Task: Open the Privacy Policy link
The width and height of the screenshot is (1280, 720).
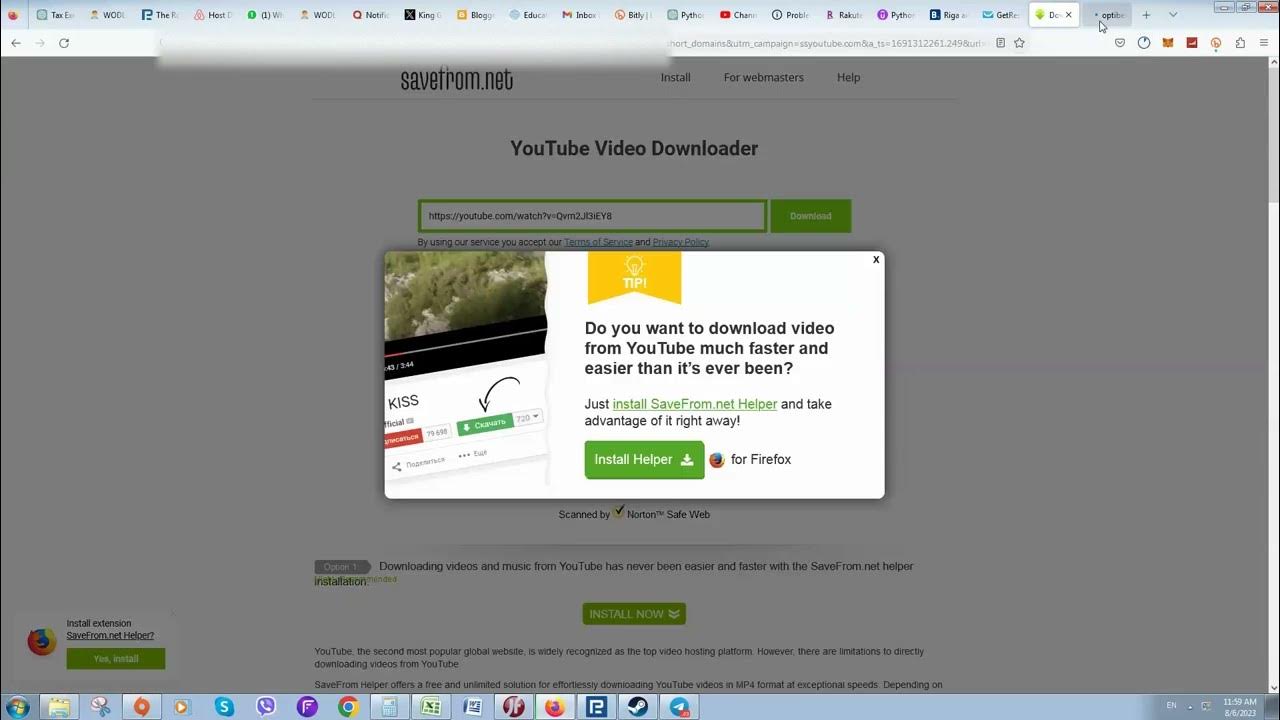Action: [x=681, y=242]
